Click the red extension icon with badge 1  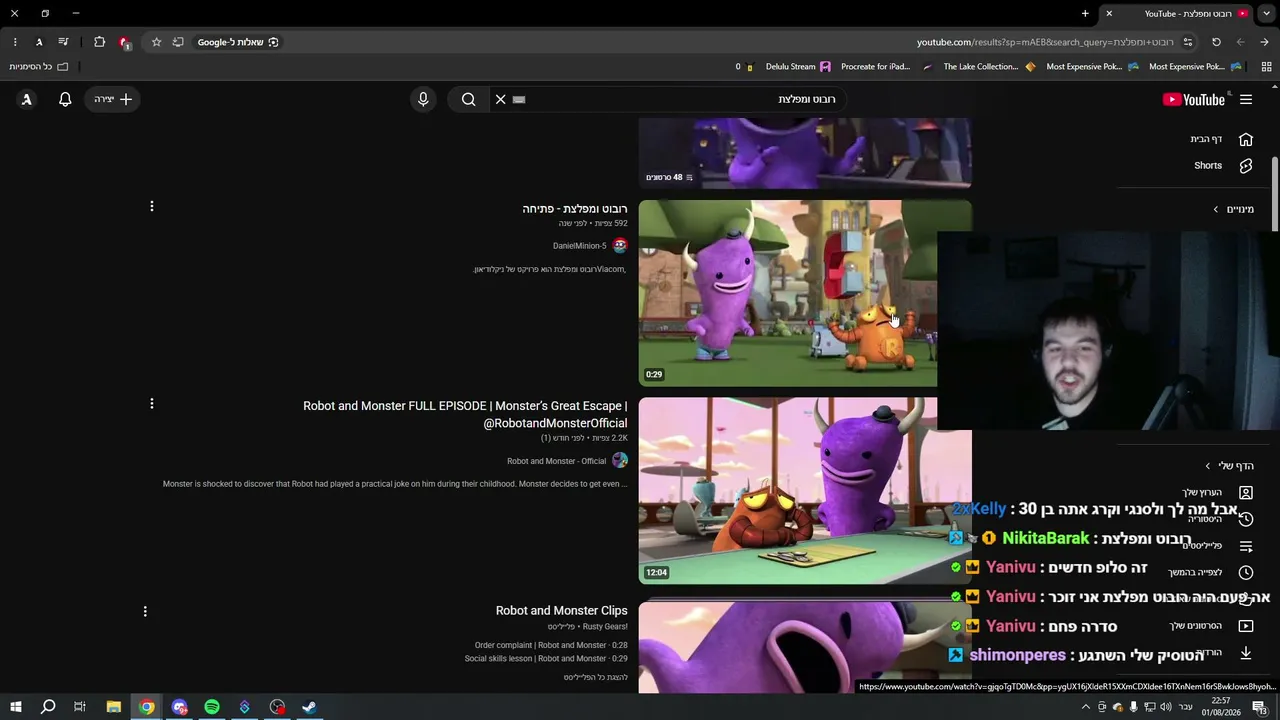[124, 42]
